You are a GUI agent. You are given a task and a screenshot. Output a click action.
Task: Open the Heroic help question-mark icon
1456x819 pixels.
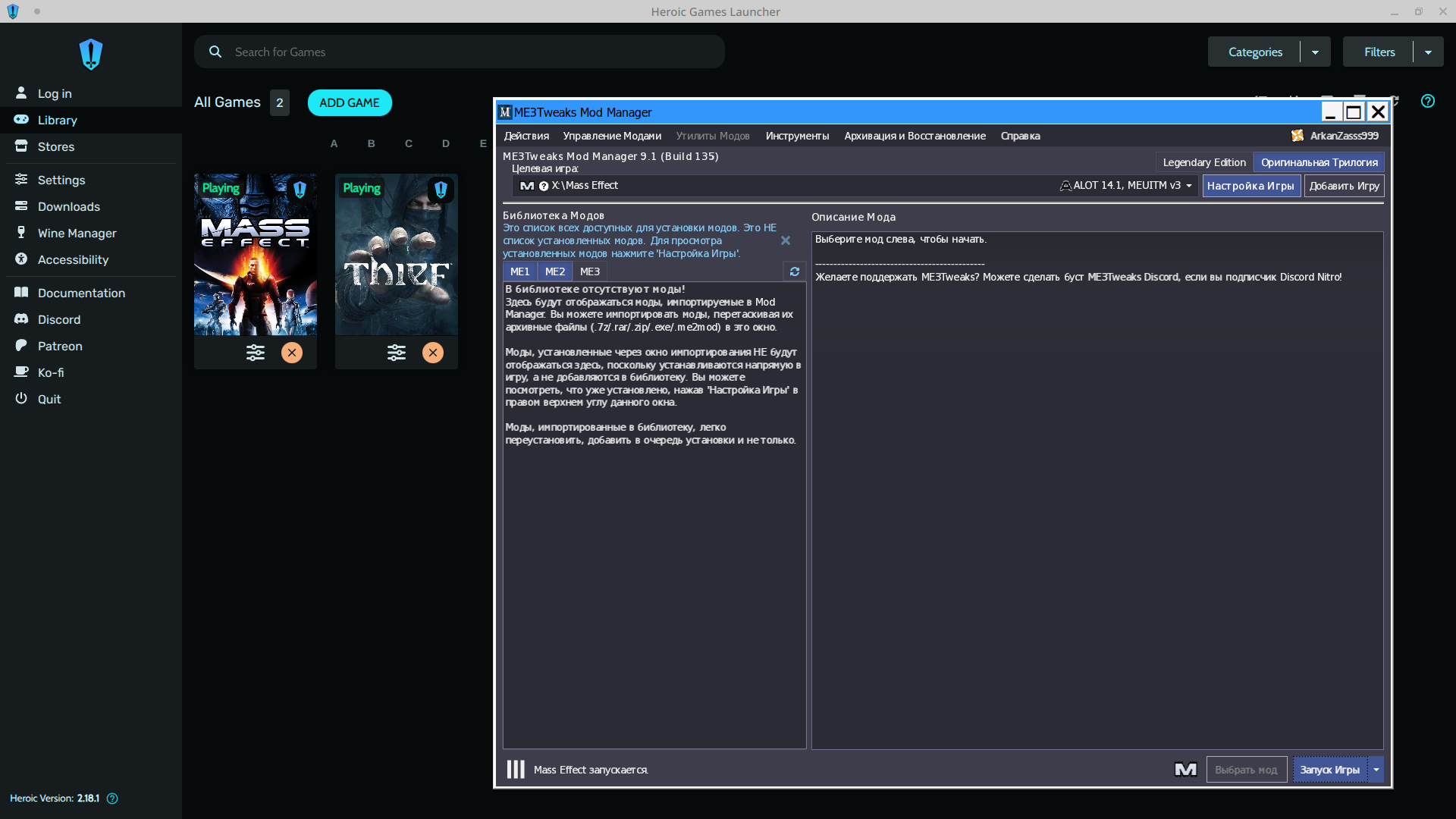tap(1427, 101)
